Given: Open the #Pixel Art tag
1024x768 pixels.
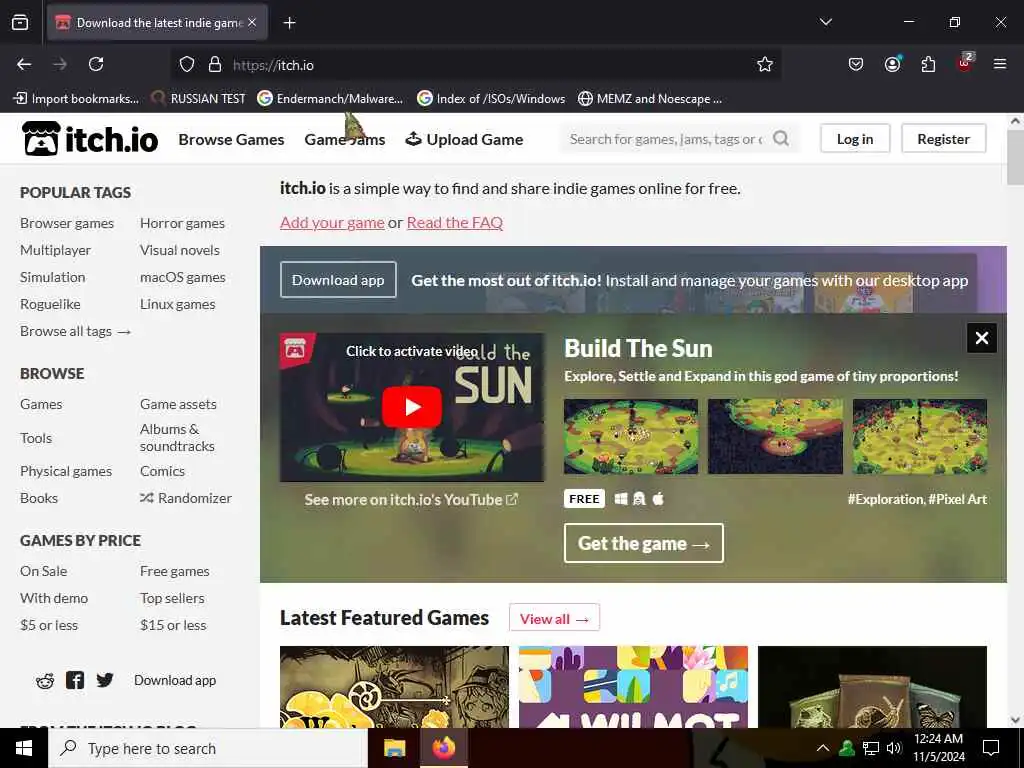Looking at the screenshot, I should (x=957, y=499).
